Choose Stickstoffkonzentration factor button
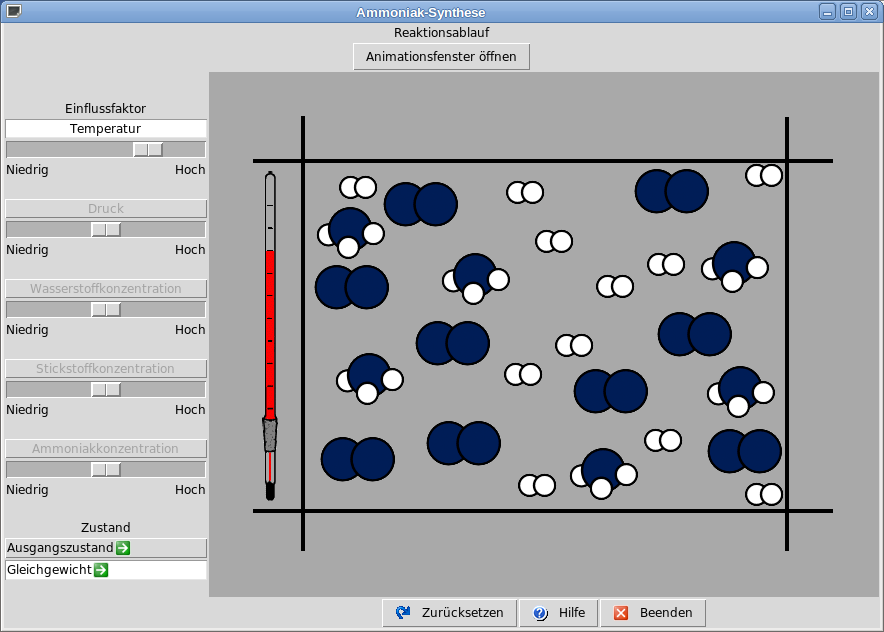Viewport: 884px width, 632px height. [x=106, y=369]
